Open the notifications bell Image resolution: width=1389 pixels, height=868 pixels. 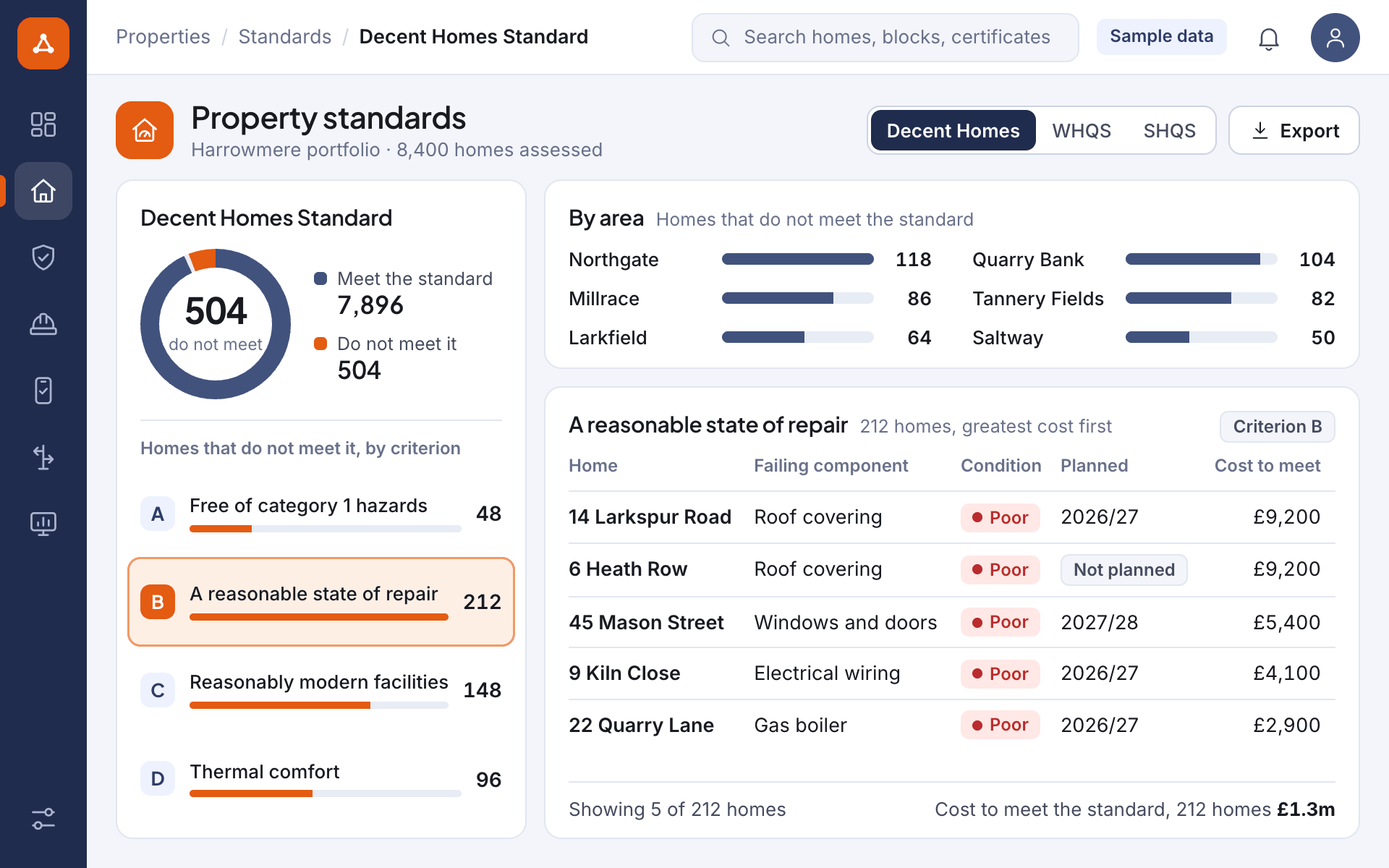coord(1269,38)
